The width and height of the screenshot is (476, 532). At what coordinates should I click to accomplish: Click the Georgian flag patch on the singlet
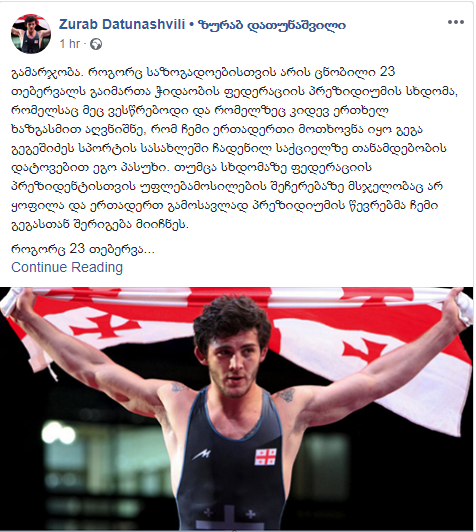click(265, 457)
